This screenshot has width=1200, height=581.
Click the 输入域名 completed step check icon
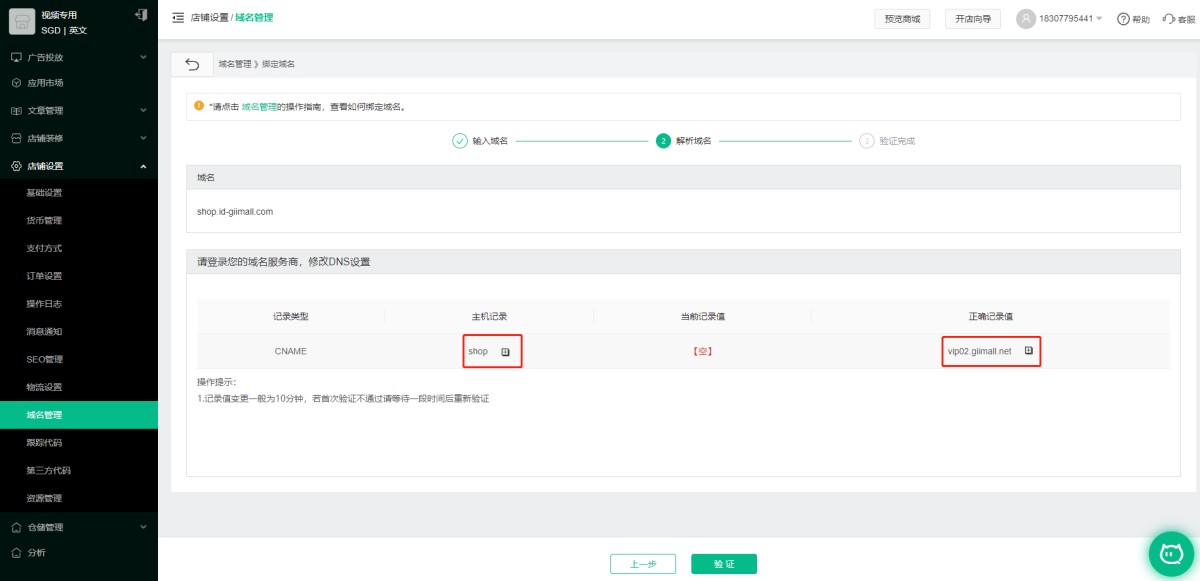coord(460,141)
